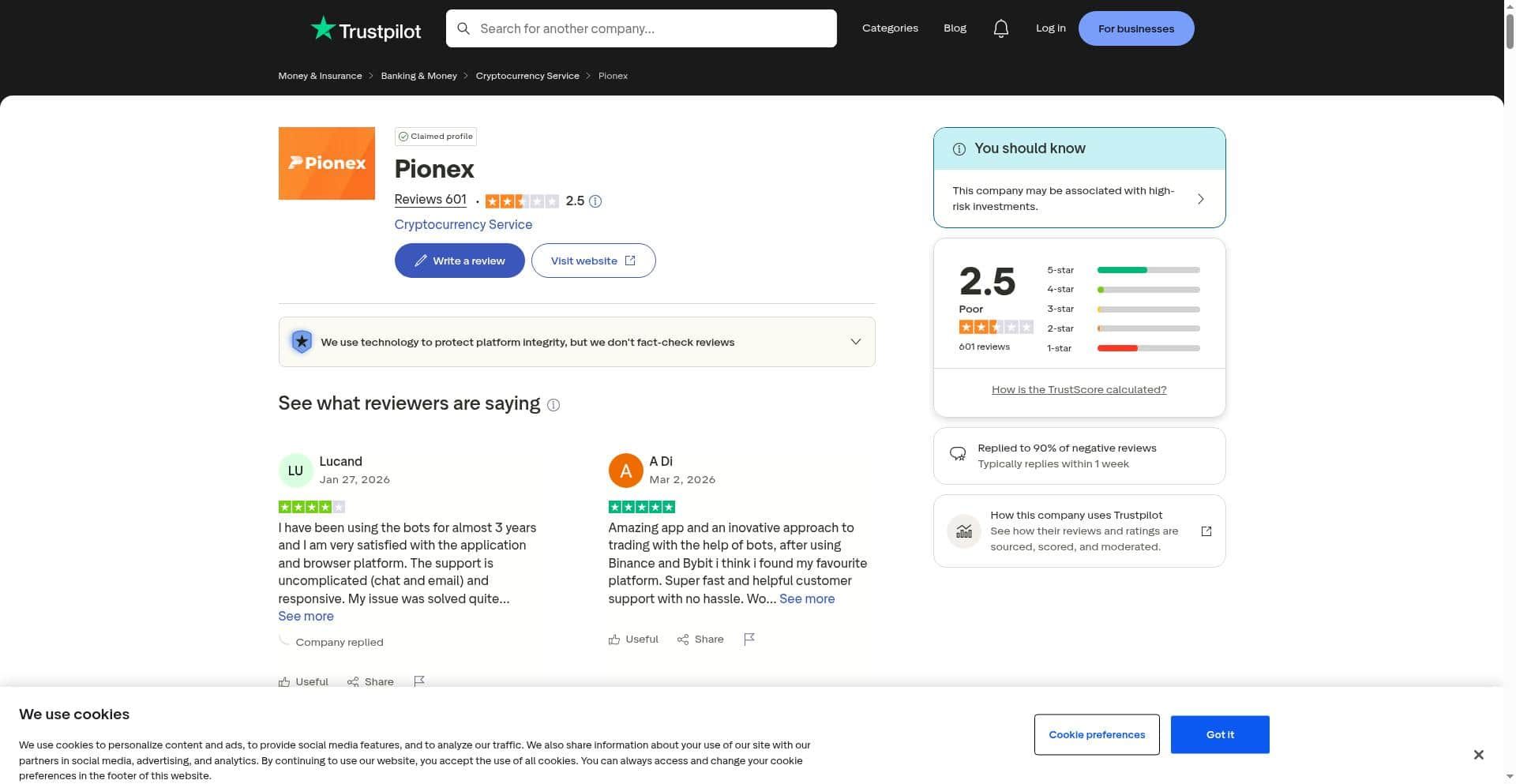The width and height of the screenshot is (1516, 784).
Task: Click Log in
Action: 1050,28
